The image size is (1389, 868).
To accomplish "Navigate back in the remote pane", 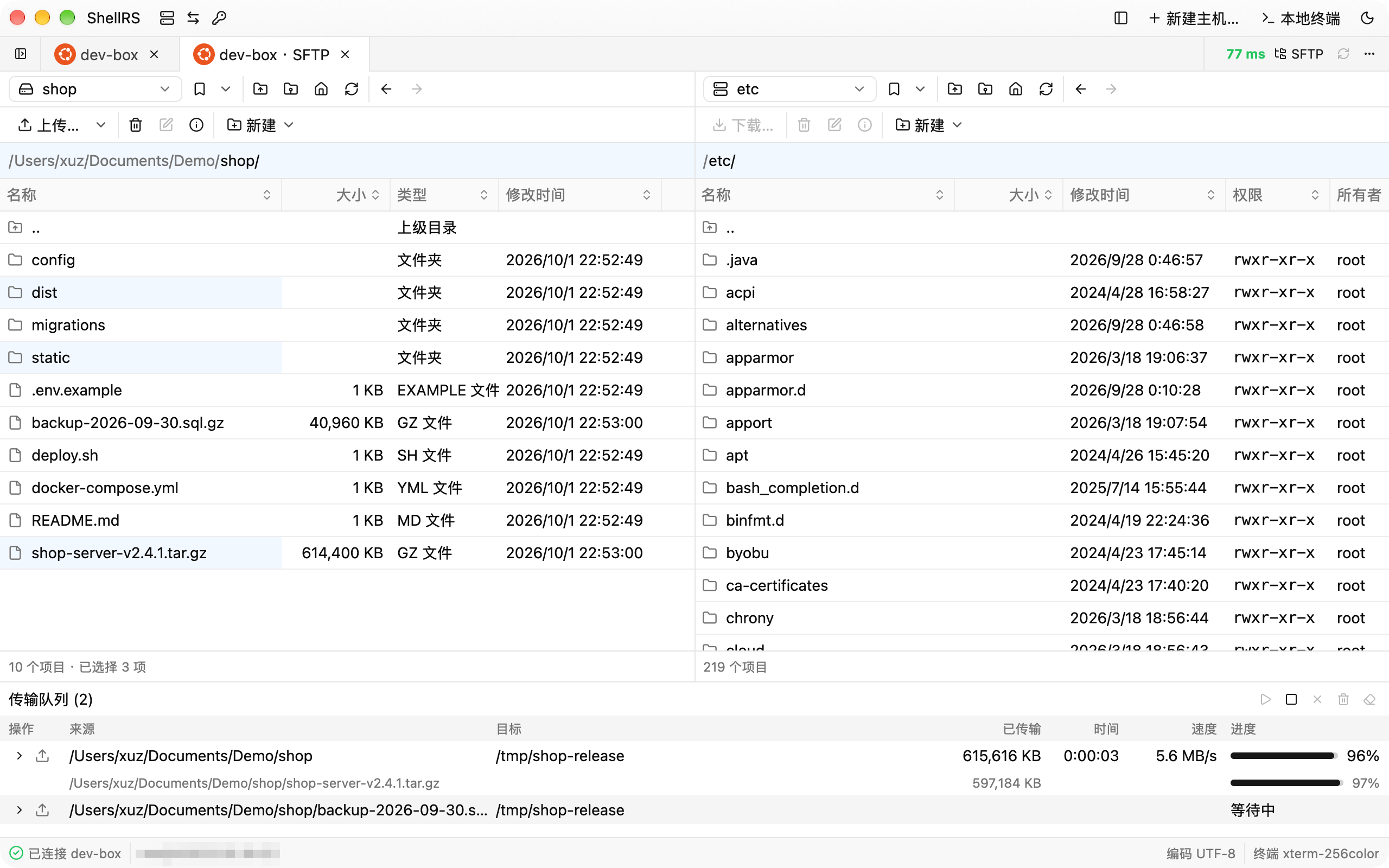I will [1081, 89].
